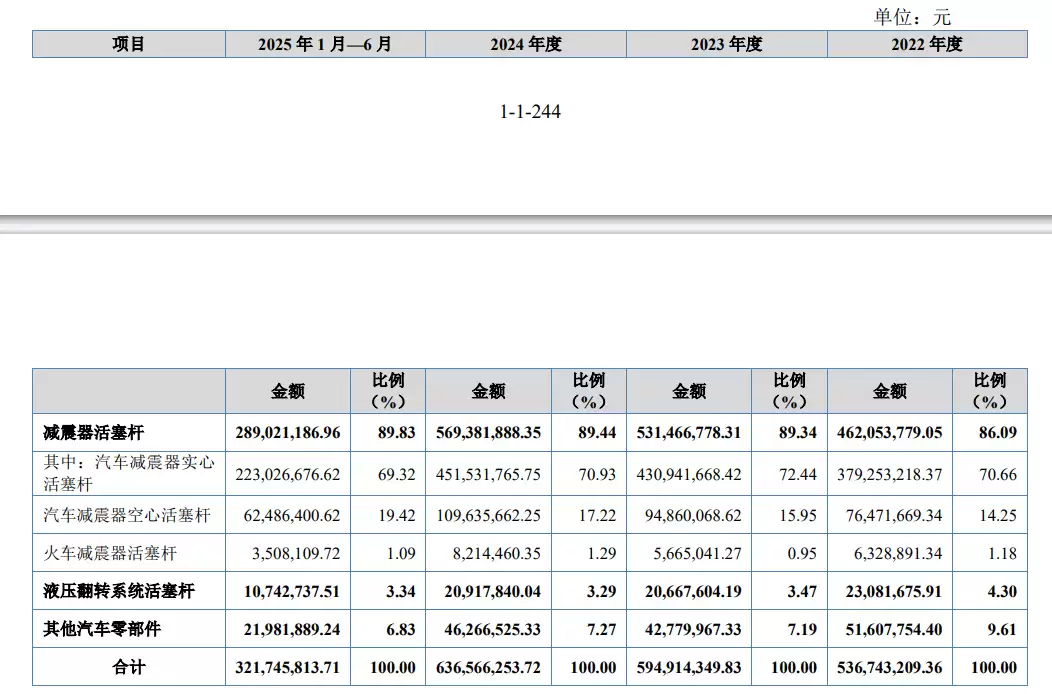Click the "项目" header cell
The image size is (1052, 694).
tap(128, 44)
